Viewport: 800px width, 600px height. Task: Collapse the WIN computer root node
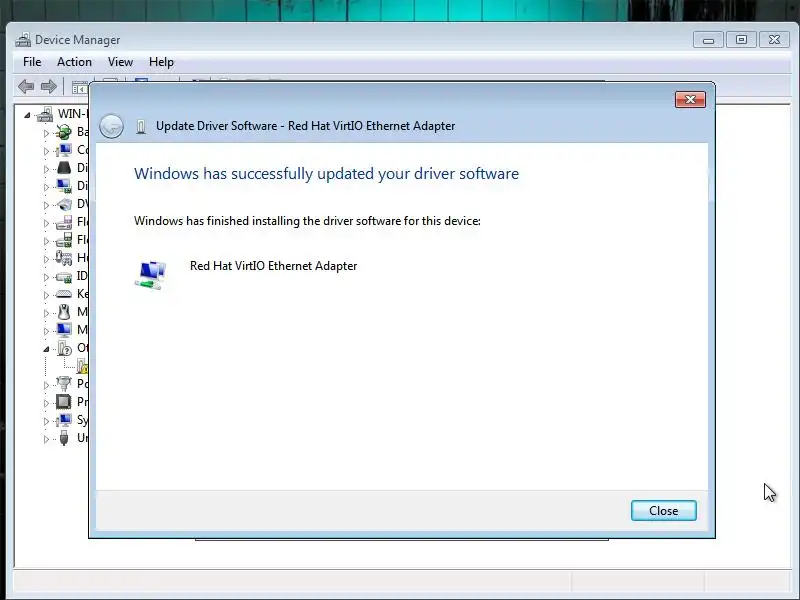pyautogui.click(x=27, y=115)
